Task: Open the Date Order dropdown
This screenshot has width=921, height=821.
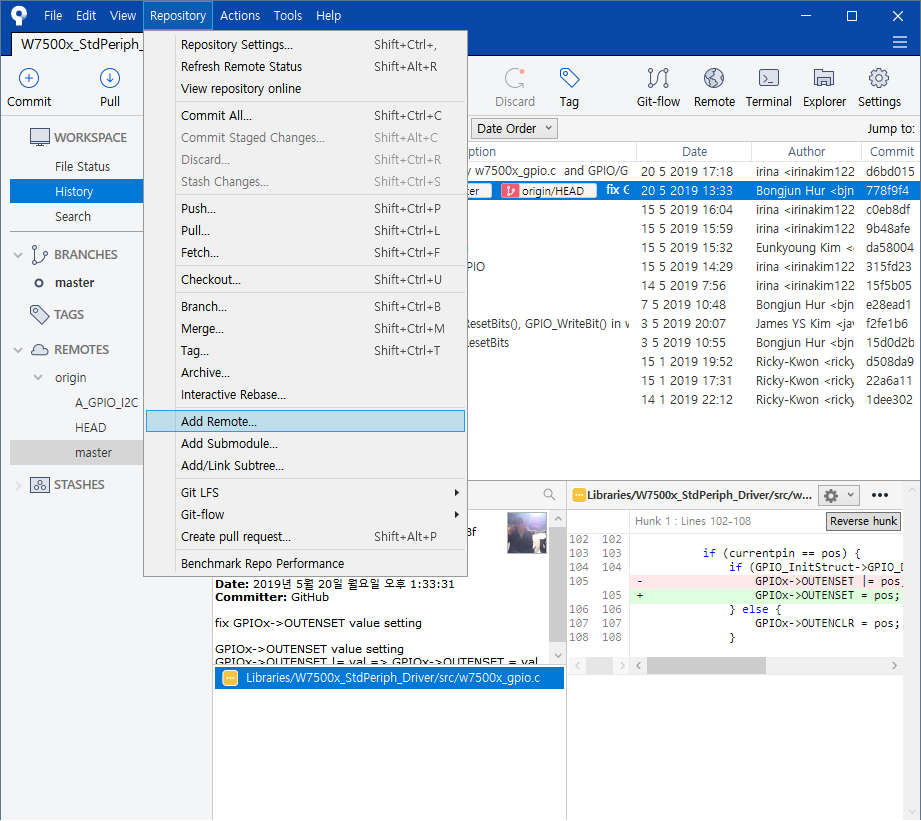Action: point(514,129)
